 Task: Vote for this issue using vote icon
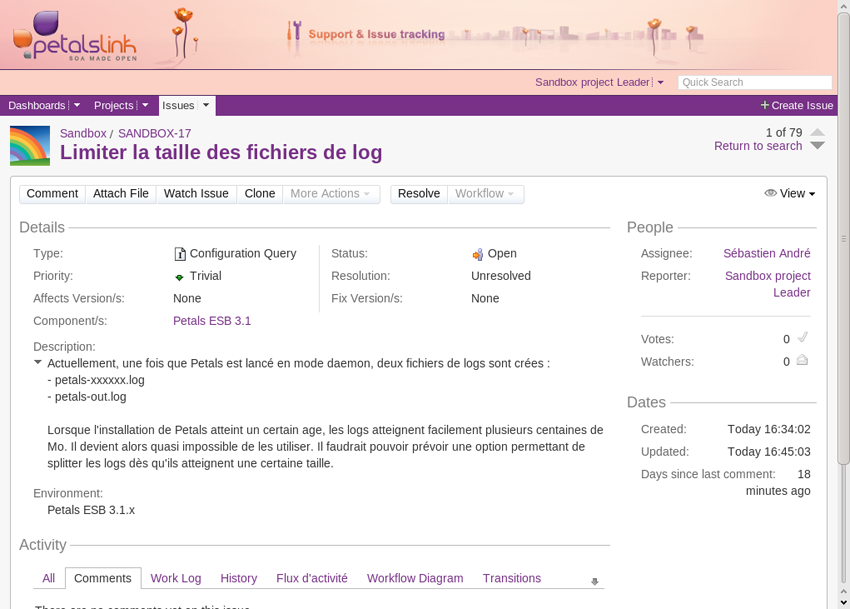pyautogui.click(x=802, y=338)
